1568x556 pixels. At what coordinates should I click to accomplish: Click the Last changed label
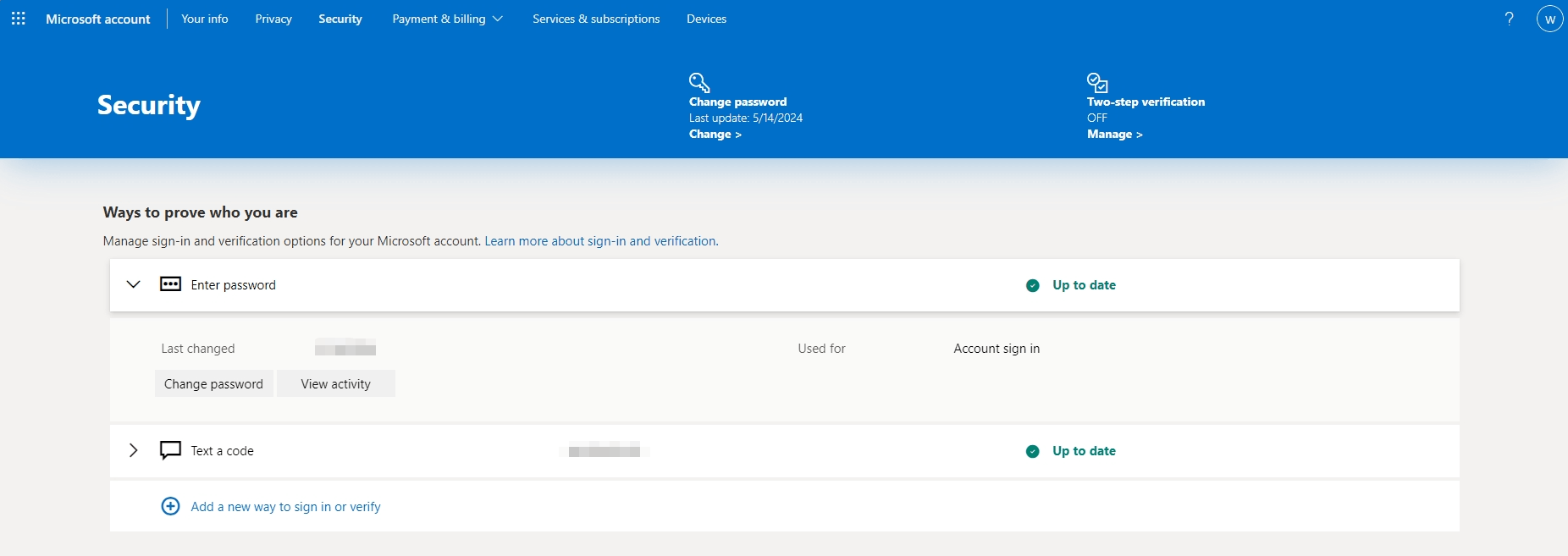pos(198,349)
